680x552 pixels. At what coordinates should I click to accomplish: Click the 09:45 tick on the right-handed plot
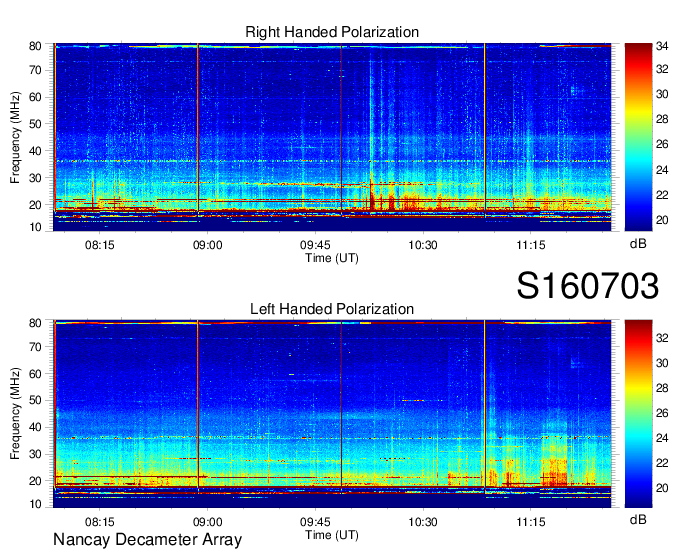pyautogui.click(x=315, y=245)
